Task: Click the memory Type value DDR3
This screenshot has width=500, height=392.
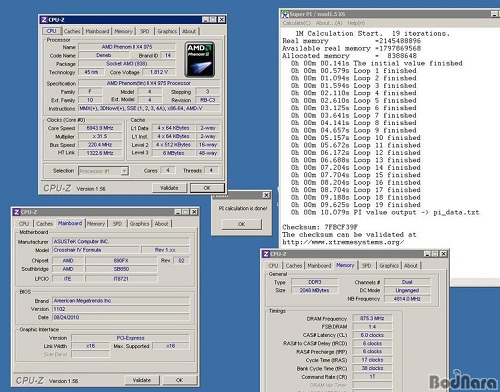Action: click(x=315, y=282)
